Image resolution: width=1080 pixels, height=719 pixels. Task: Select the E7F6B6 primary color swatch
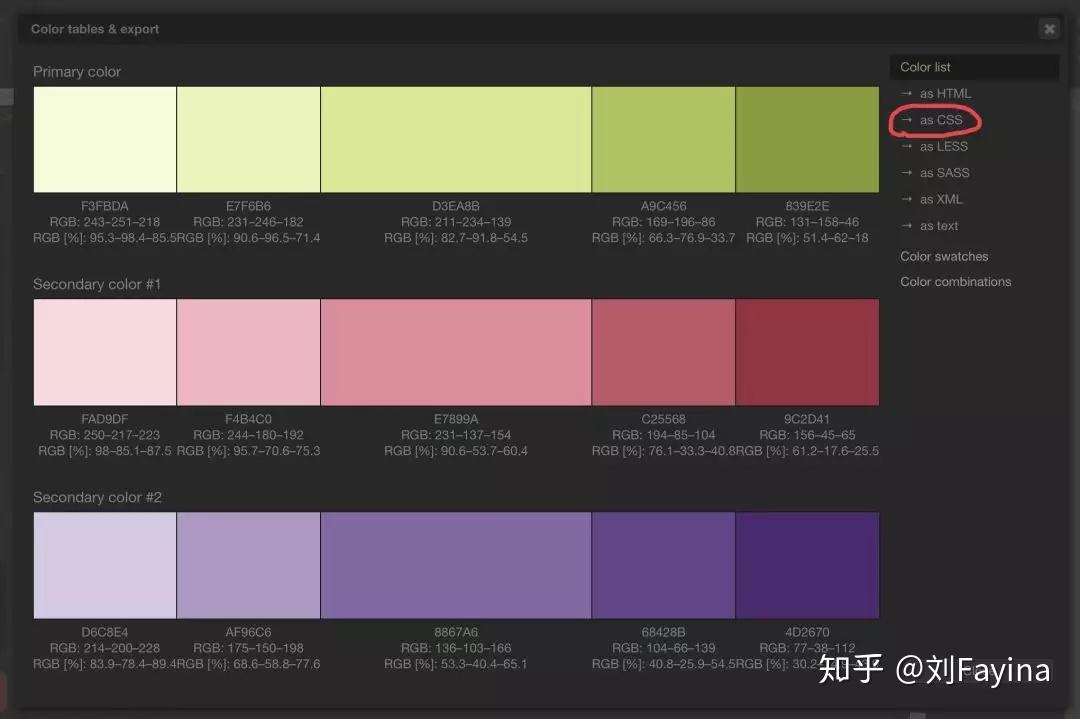pos(248,139)
